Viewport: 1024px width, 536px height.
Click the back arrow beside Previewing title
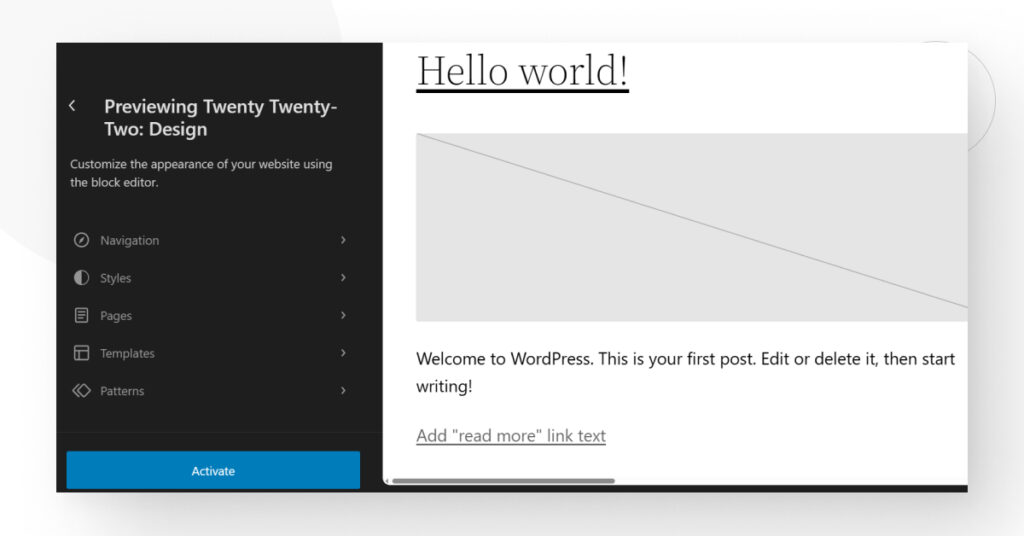point(72,106)
